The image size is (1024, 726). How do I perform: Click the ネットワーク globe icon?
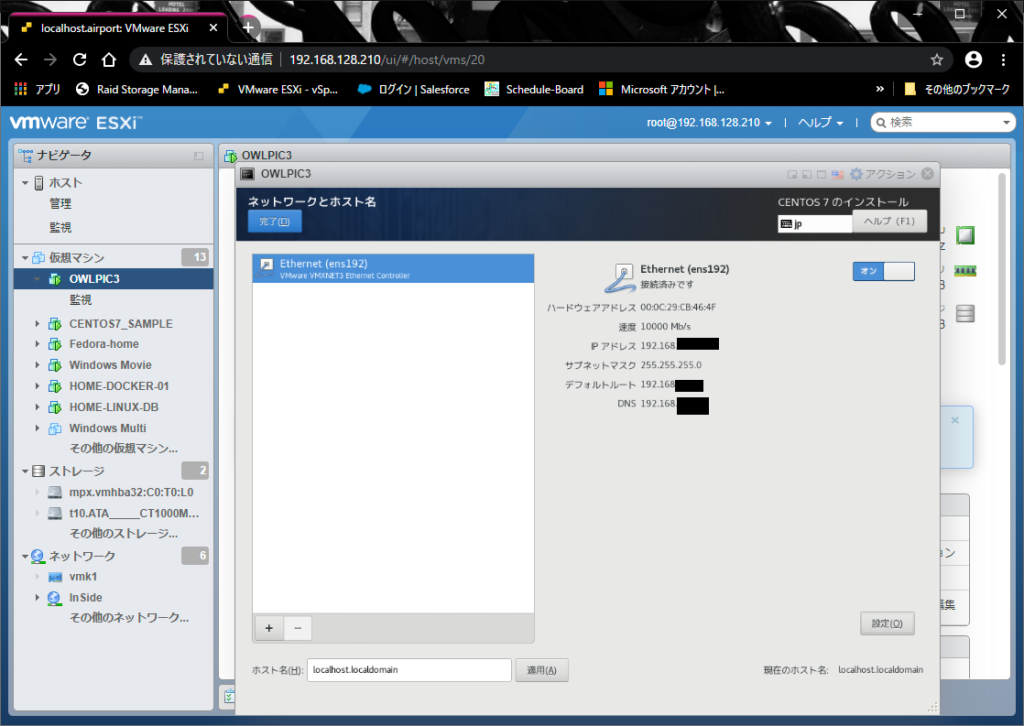[x=38, y=556]
